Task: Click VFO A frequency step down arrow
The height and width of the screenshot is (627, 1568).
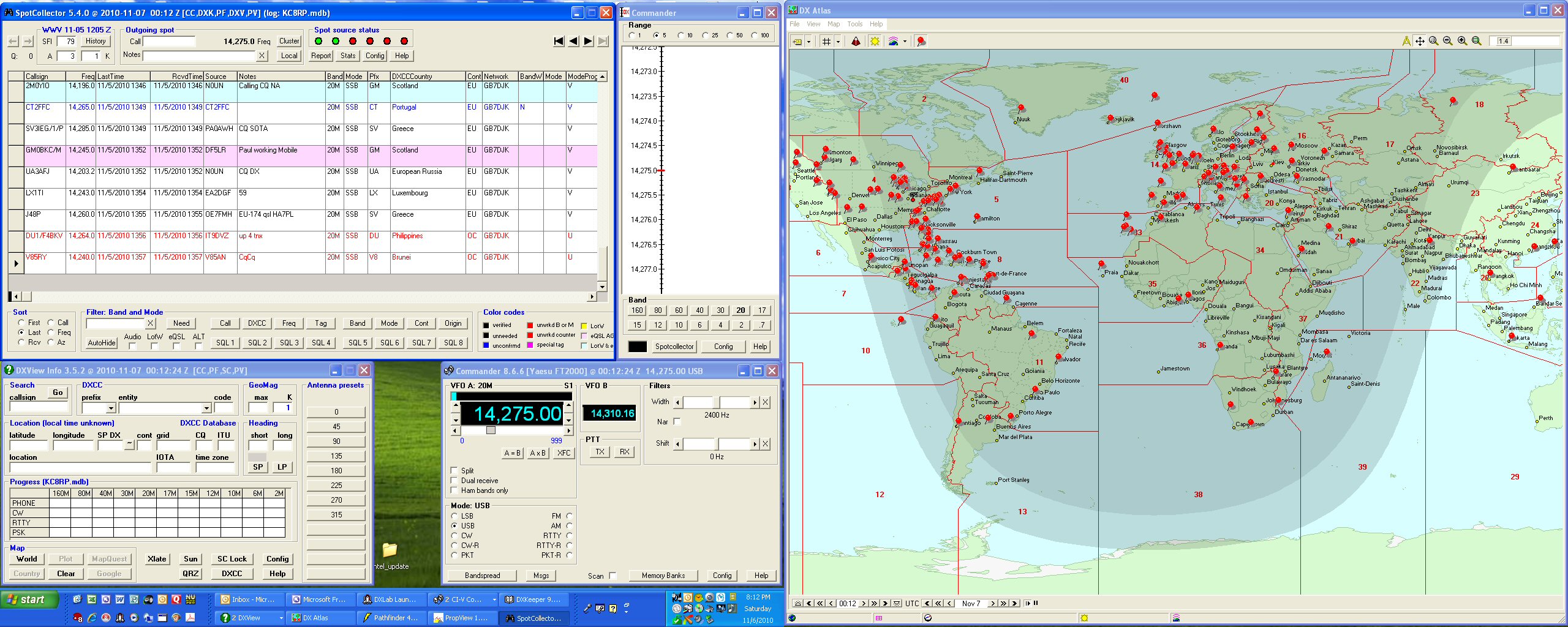Action: 455,420
